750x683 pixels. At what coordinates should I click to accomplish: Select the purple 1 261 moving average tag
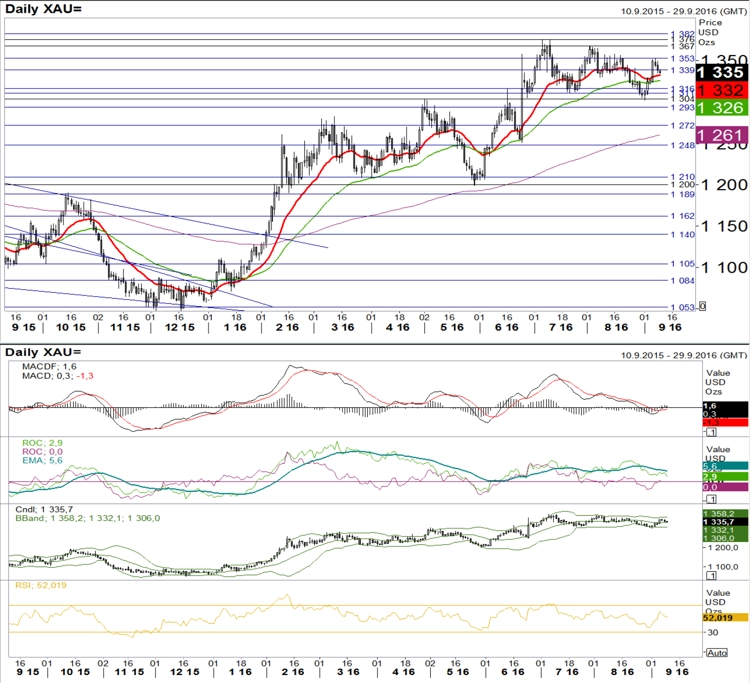tap(721, 135)
